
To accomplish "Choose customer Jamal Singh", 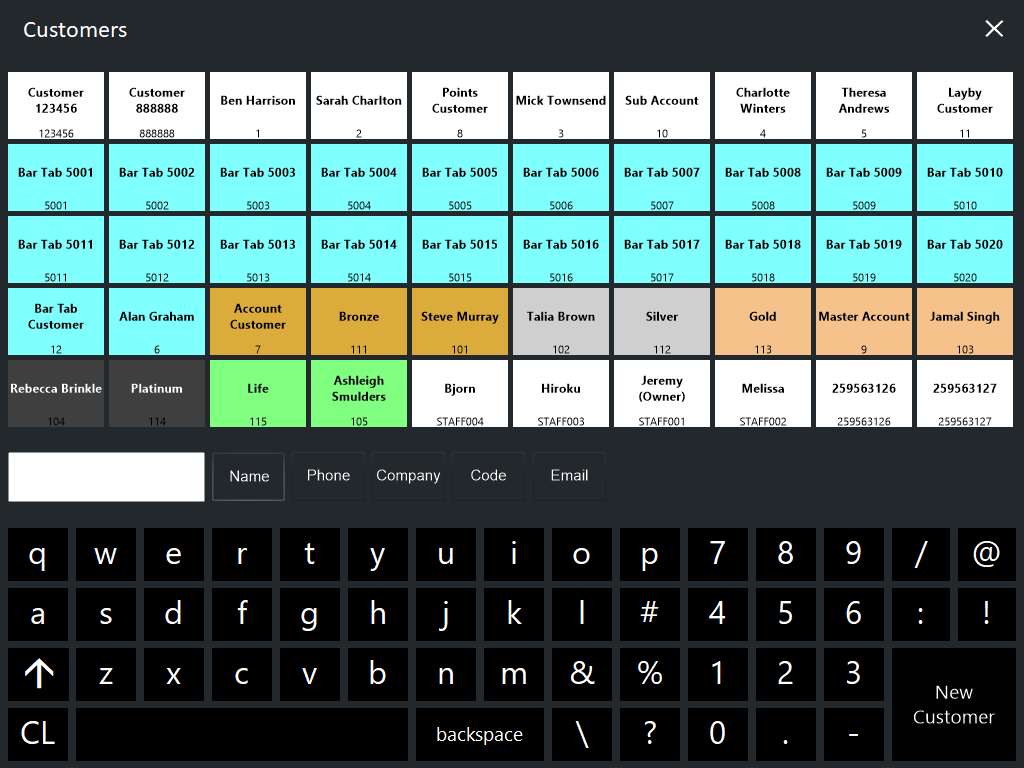I will click(x=965, y=321).
